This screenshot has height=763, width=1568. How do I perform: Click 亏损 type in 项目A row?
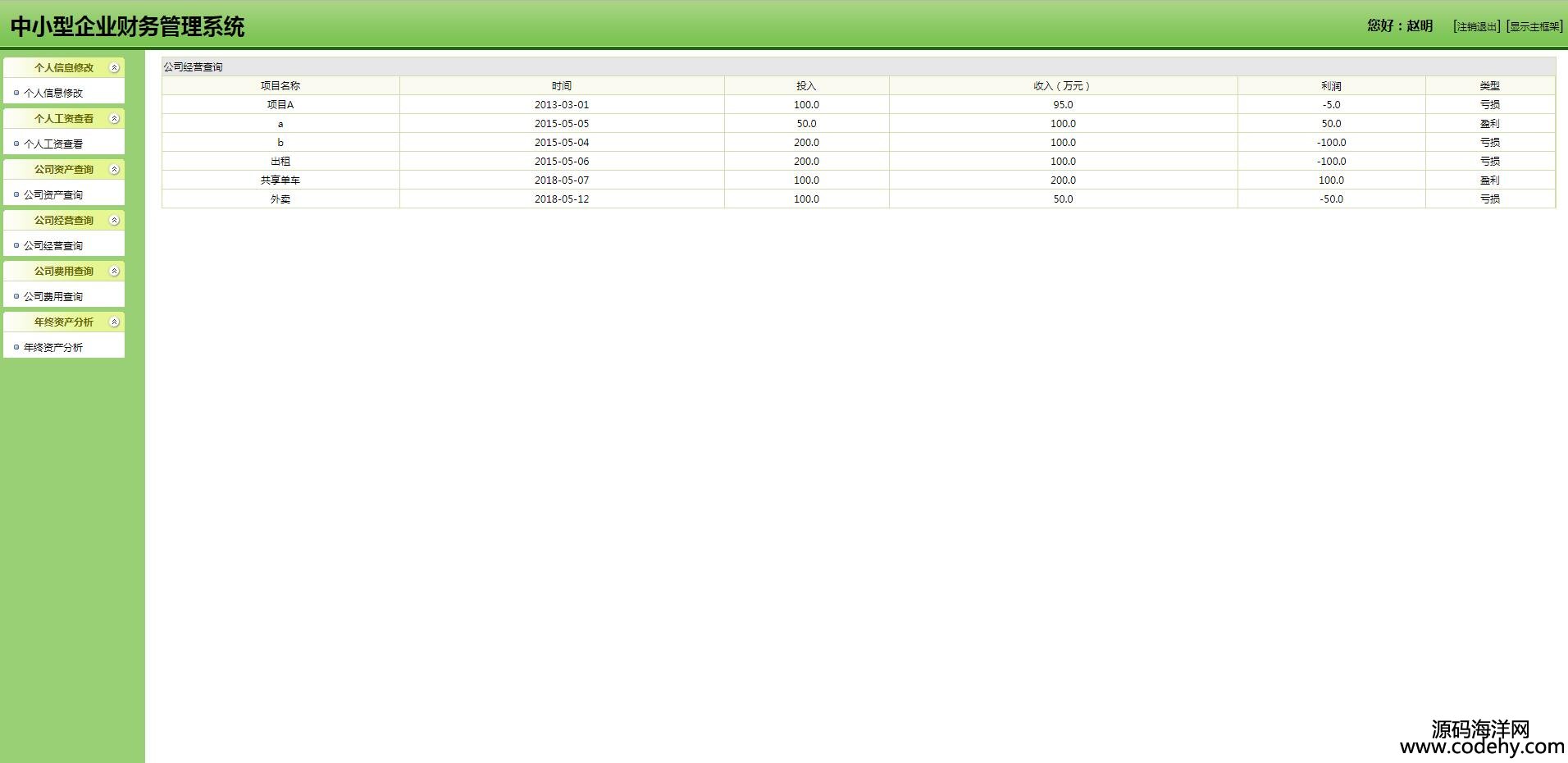(x=1490, y=105)
